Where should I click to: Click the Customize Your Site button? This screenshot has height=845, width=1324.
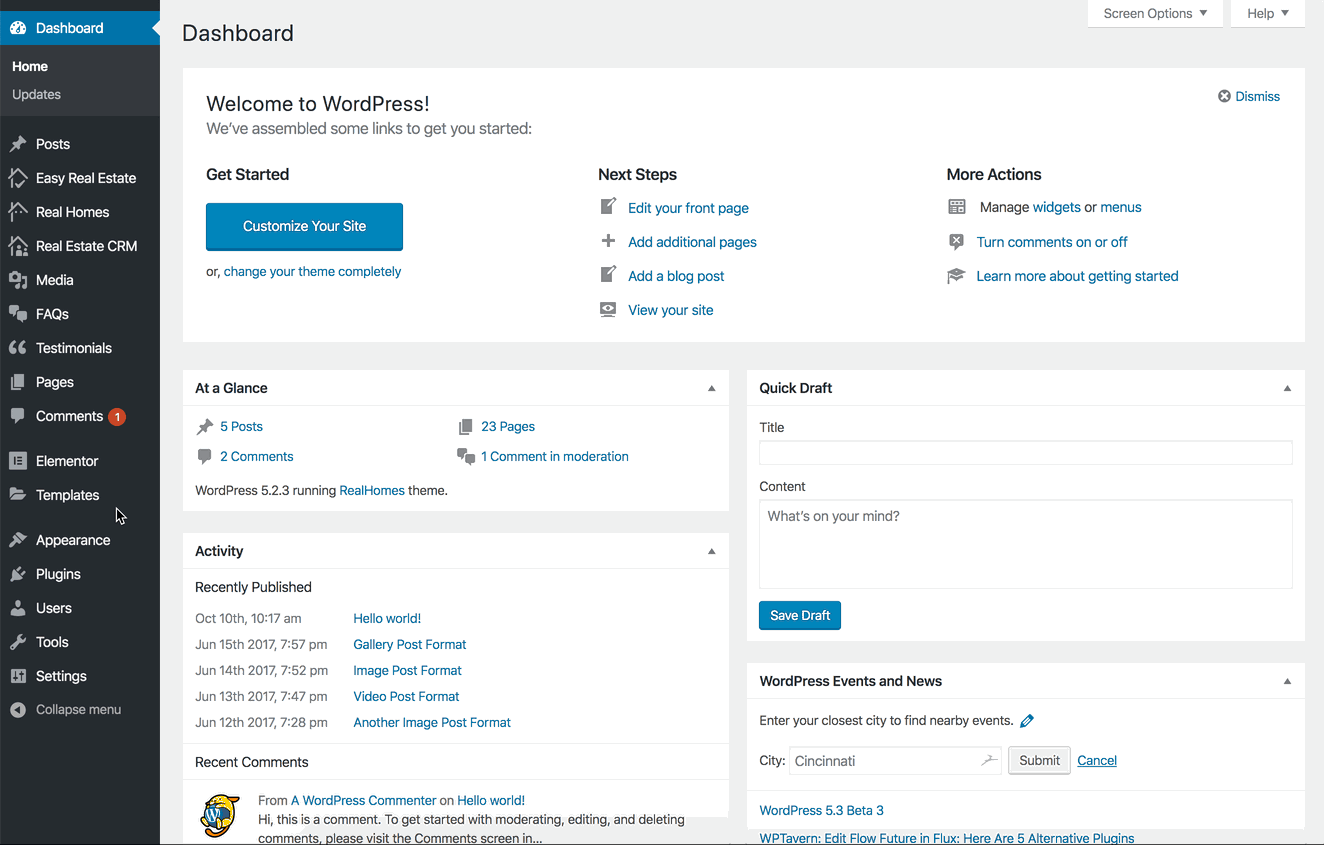click(304, 226)
